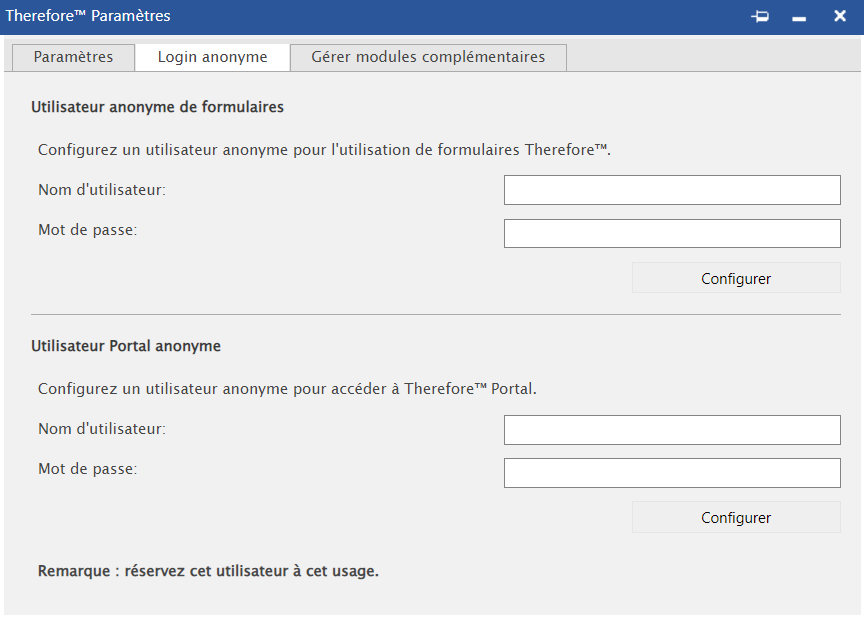The image size is (864, 617).
Task: Minimize the Therefore™ Paramètres window
Action: [x=798, y=16]
